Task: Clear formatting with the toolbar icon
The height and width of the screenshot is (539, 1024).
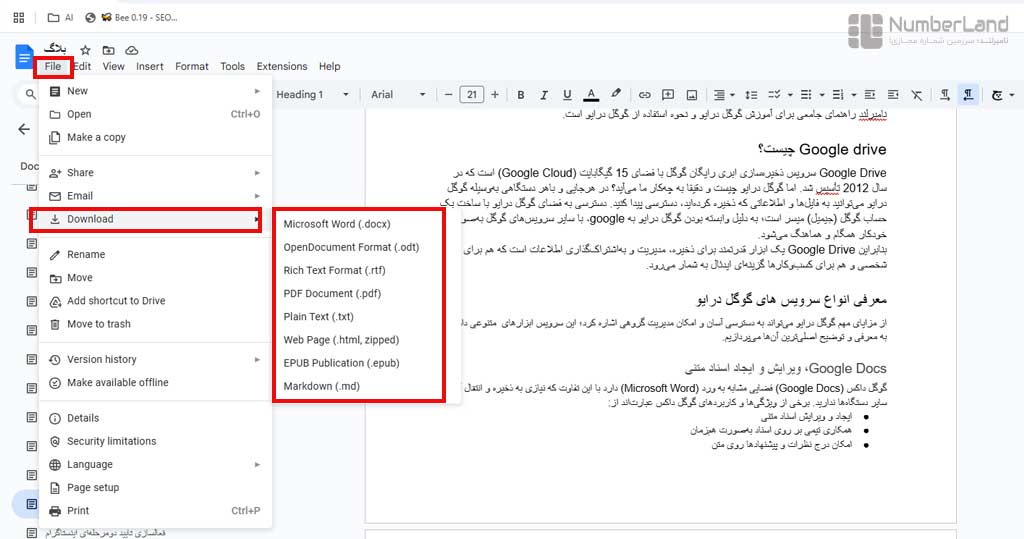Action: click(917, 95)
